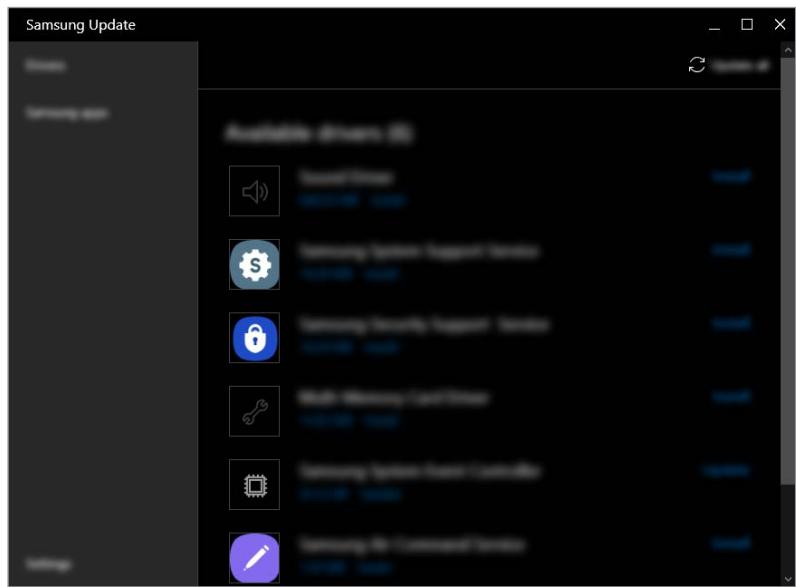
Task: Click the Sound Driver speaker icon
Action: 254,191
